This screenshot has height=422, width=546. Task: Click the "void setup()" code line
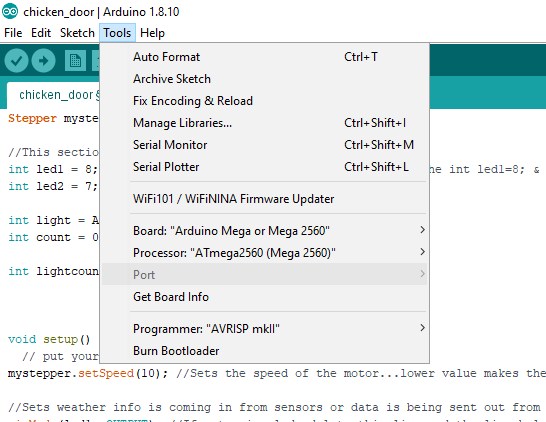pyautogui.click(x=49, y=339)
